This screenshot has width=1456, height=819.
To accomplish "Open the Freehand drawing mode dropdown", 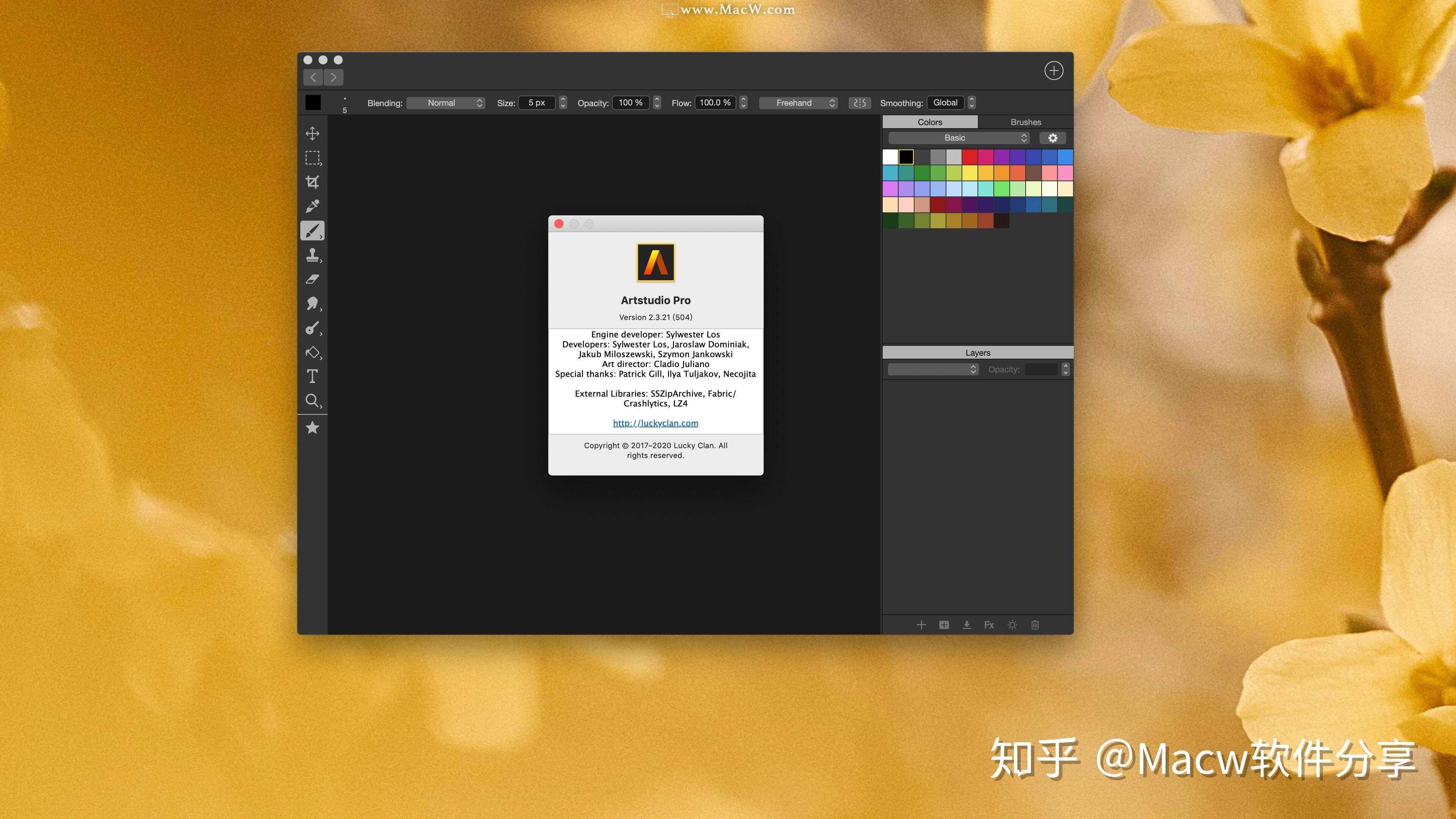I will (798, 103).
